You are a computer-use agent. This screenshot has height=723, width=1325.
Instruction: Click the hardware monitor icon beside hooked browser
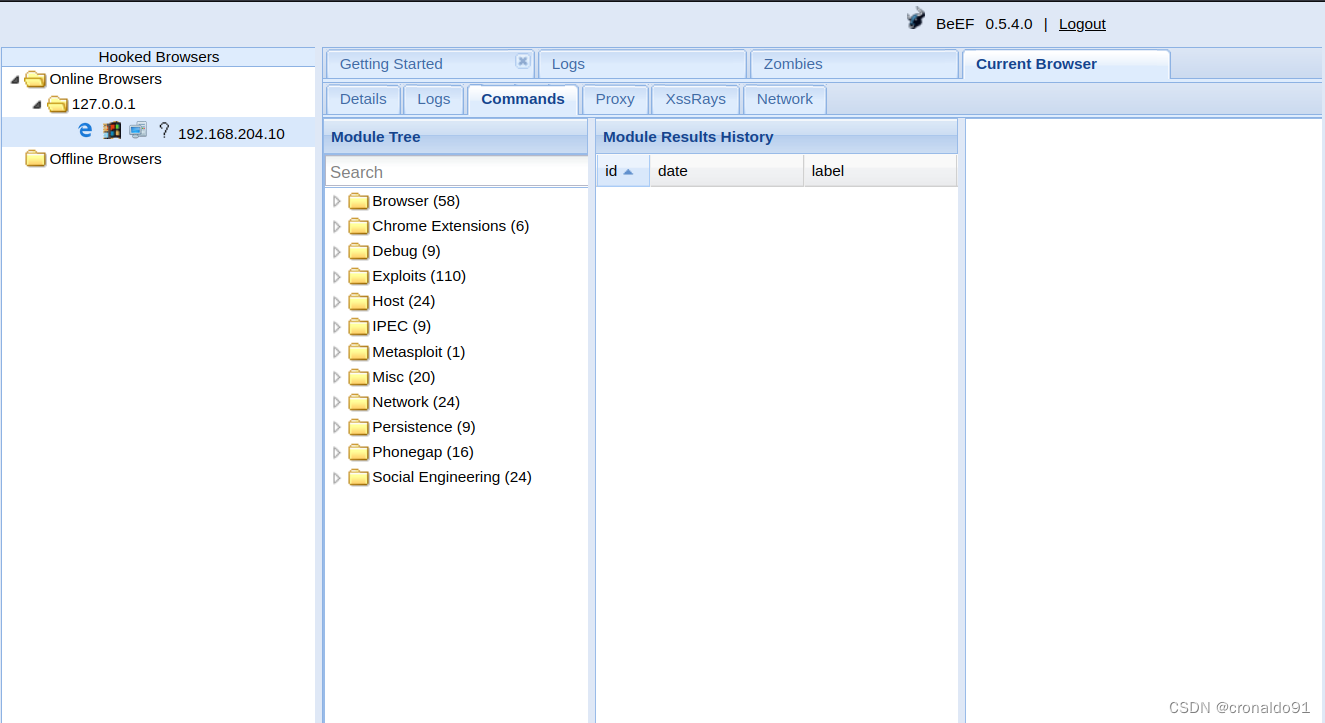tap(138, 130)
